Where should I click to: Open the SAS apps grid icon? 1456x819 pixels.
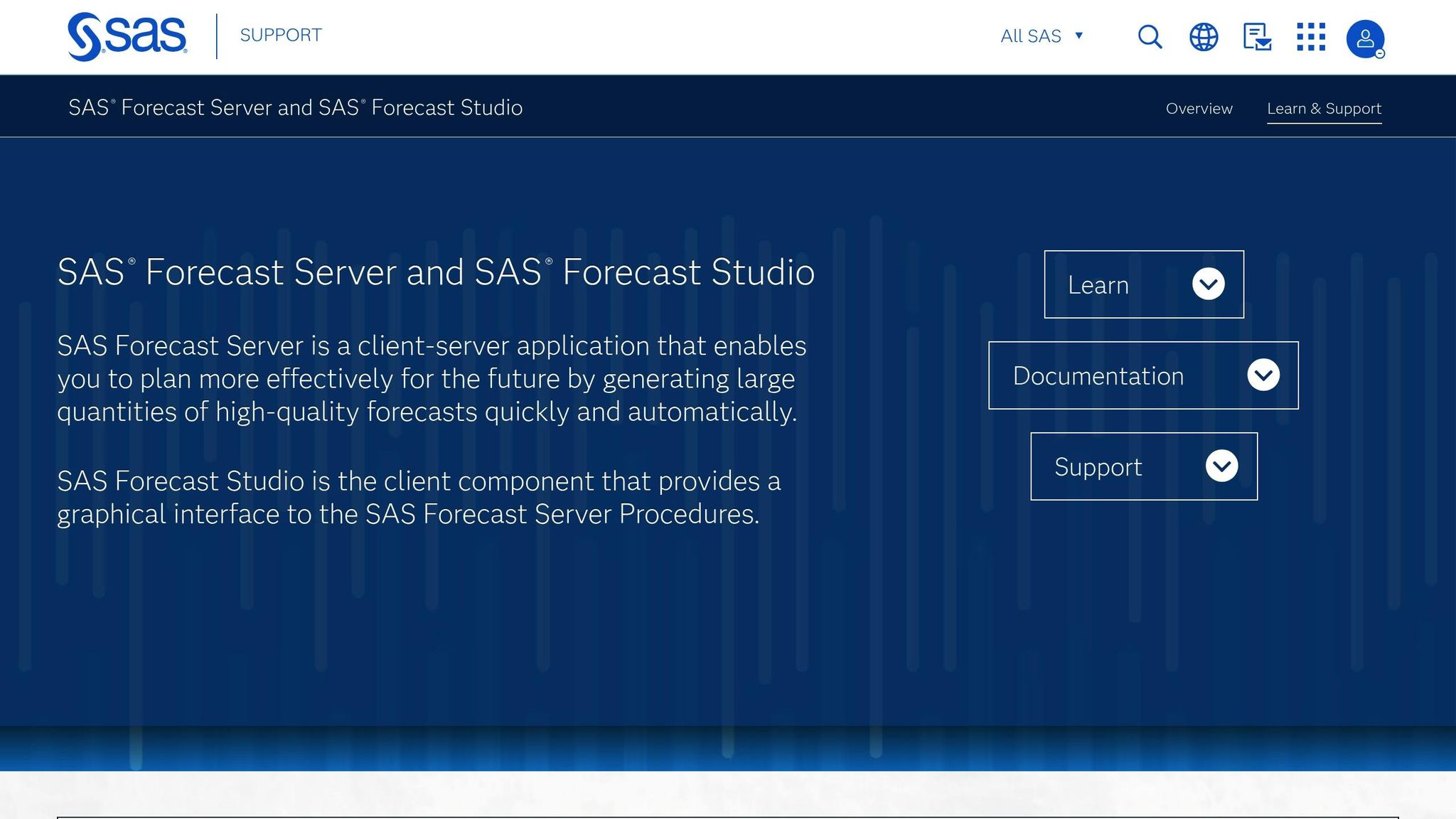click(x=1312, y=36)
